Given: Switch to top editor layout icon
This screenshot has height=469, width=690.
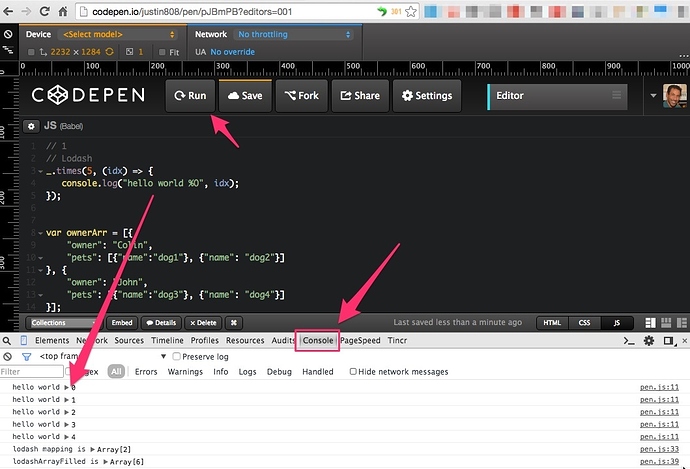Looking at the screenshot, I should coord(666,323).
